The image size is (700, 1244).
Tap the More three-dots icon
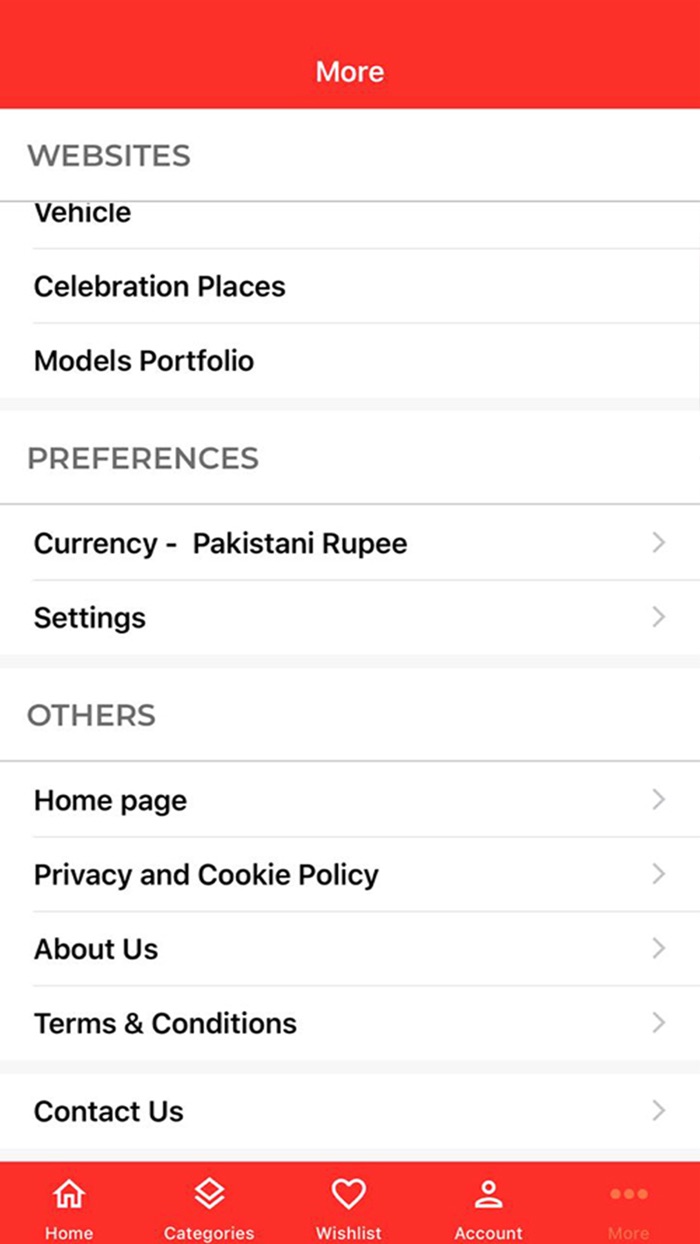click(628, 1193)
